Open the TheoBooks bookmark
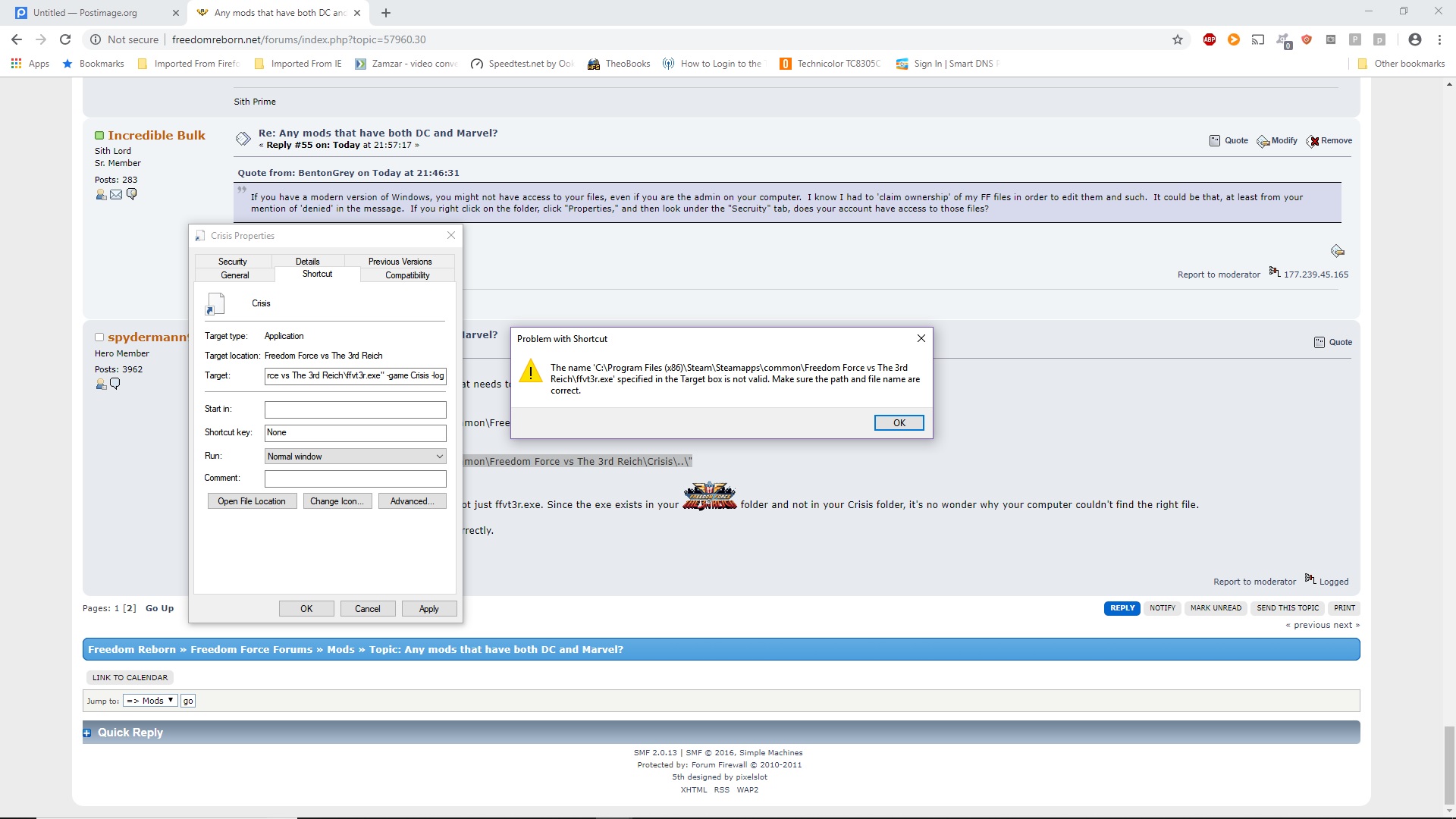Image resolution: width=1456 pixels, height=819 pixels. (619, 64)
